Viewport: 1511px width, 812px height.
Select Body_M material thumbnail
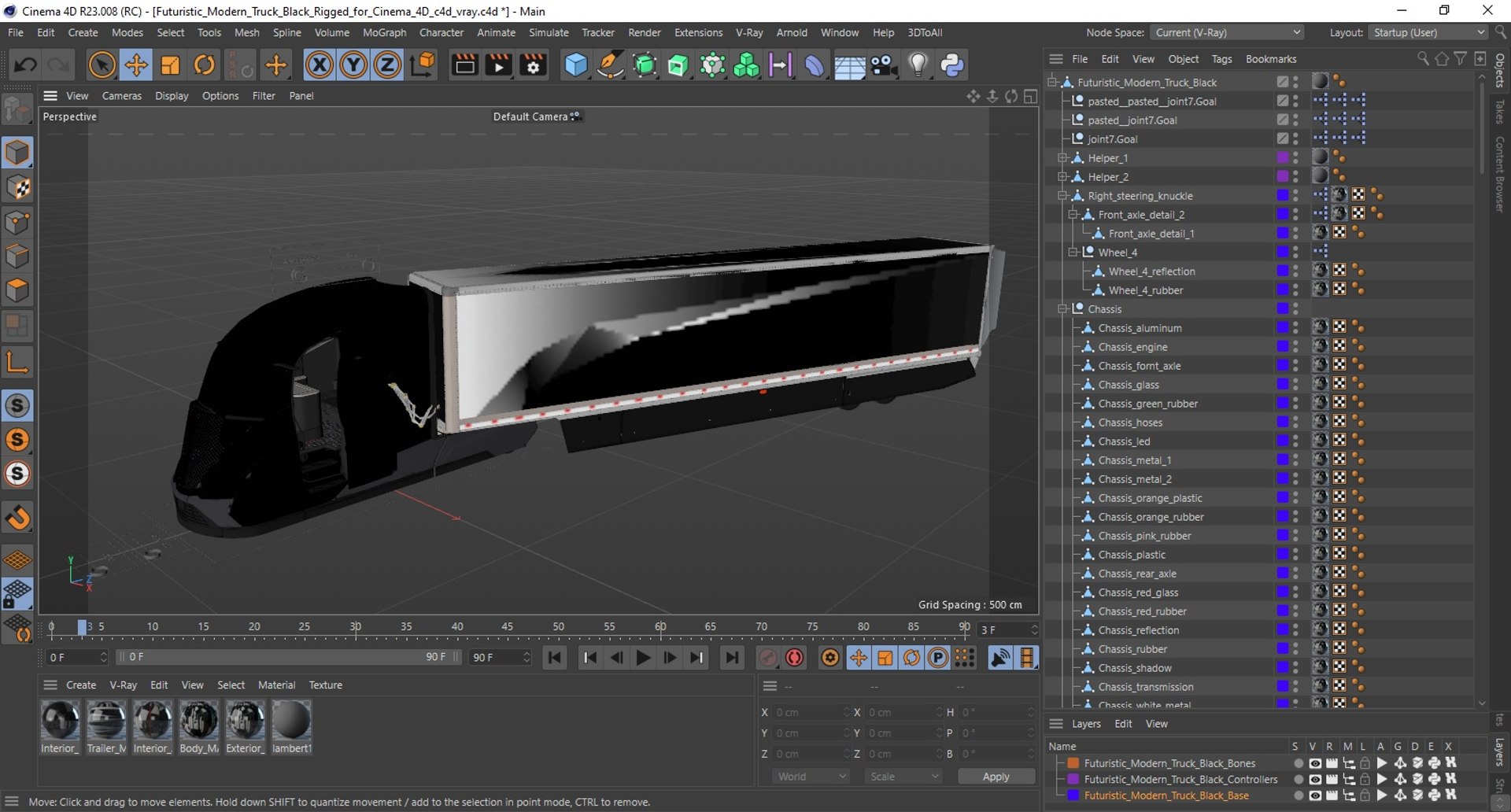pyautogui.click(x=198, y=728)
